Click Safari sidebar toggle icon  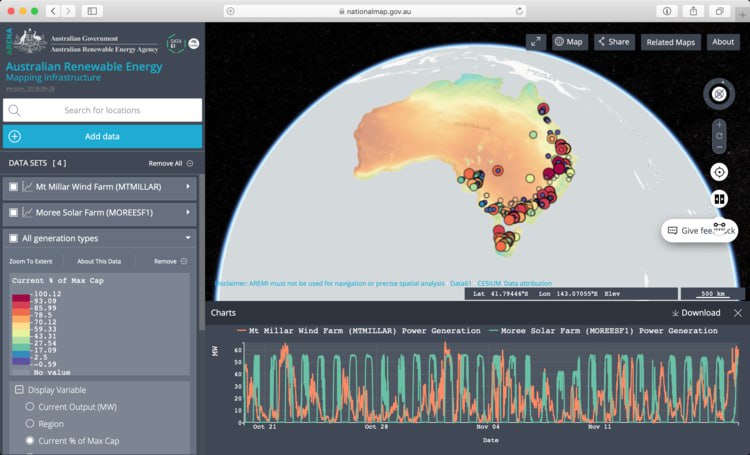[92, 10]
